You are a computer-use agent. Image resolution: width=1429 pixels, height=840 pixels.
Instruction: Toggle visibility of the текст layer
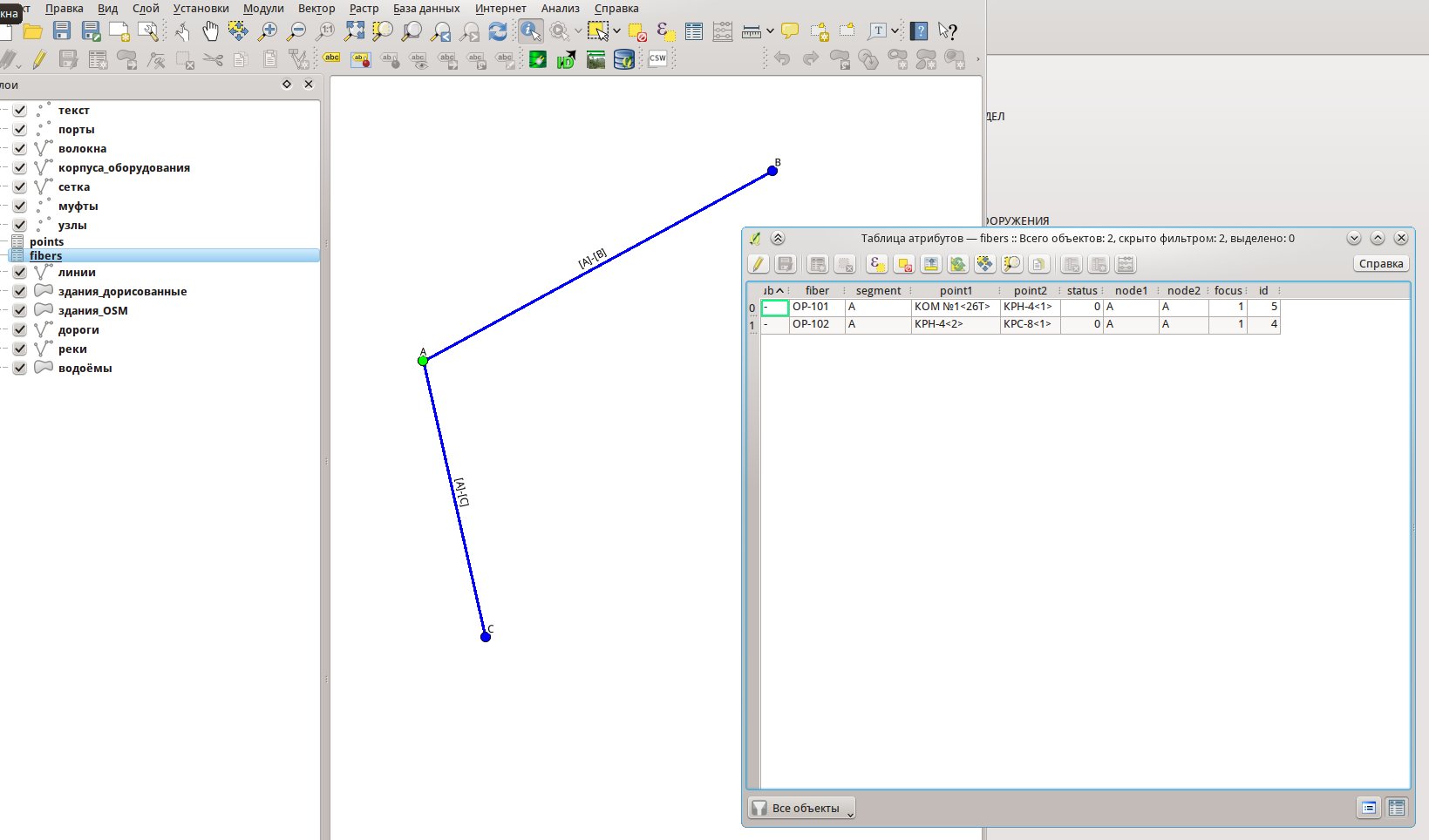click(x=20, y=111)
